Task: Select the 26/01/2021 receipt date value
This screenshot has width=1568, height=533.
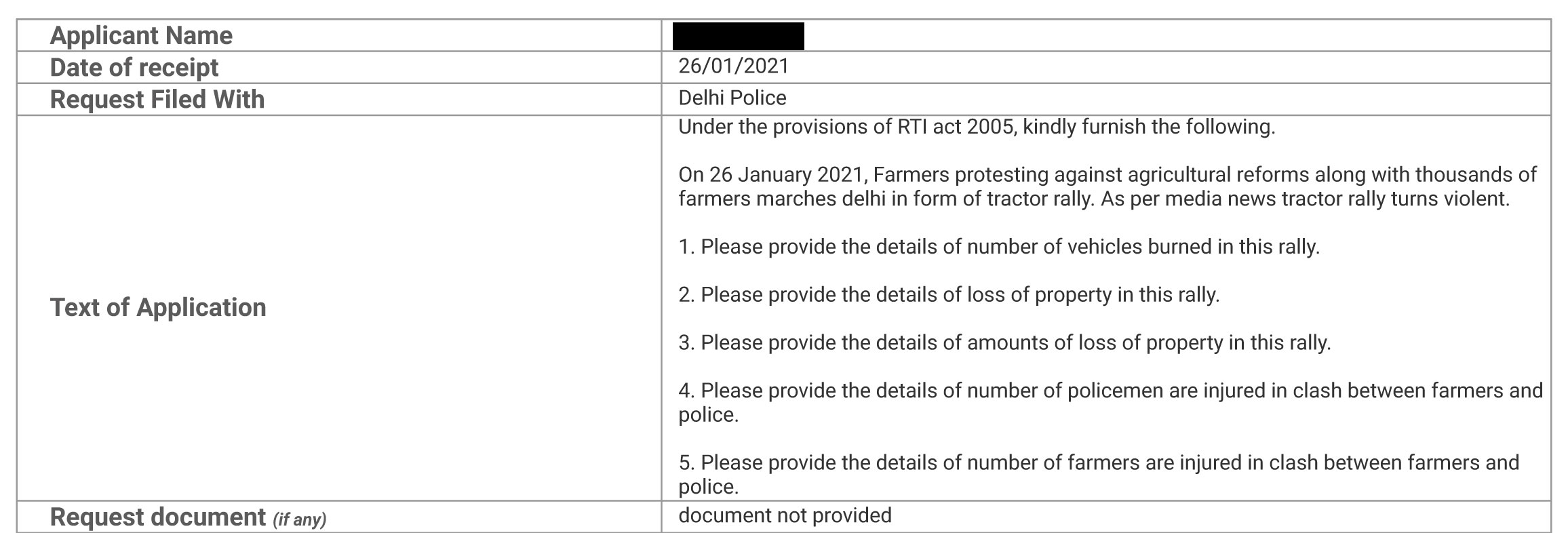Action: pos(734,66)
